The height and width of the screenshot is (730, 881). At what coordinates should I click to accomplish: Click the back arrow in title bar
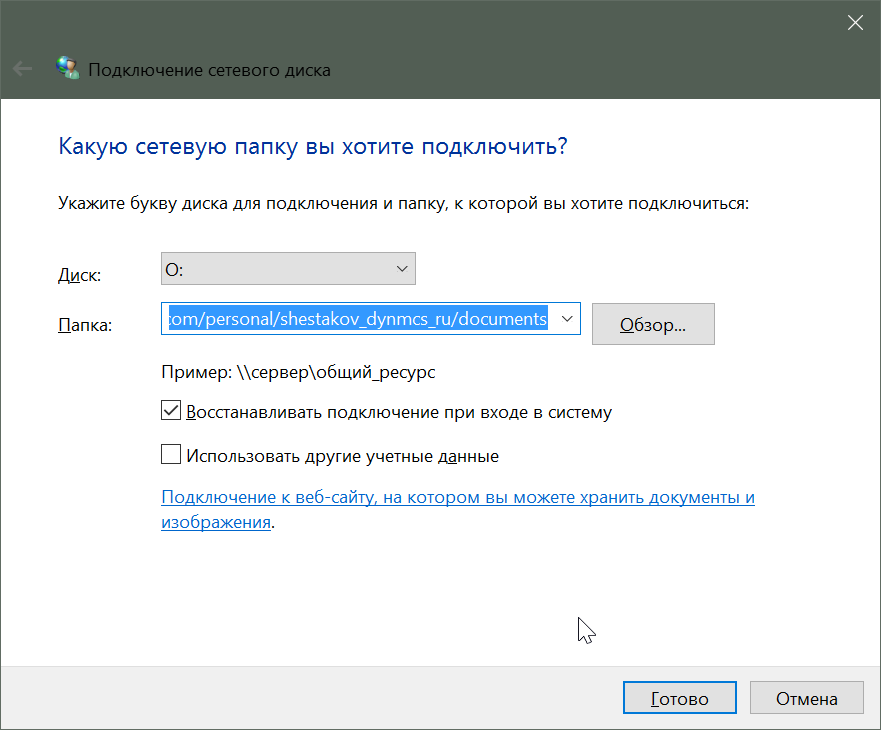[x=22, y=69]
